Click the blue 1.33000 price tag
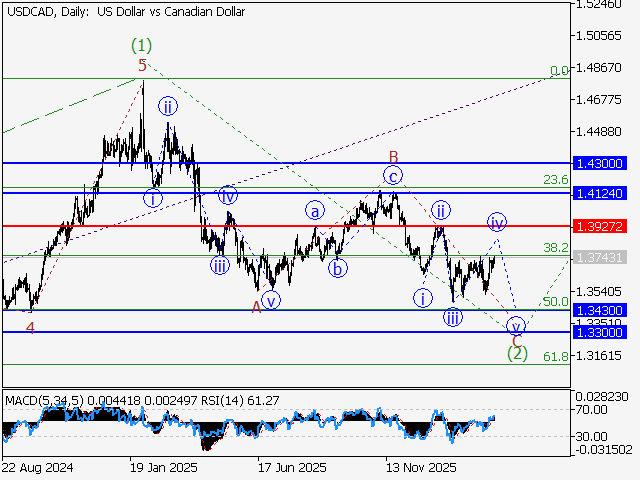This screenshot has width=640, height=480. point(600,332)
